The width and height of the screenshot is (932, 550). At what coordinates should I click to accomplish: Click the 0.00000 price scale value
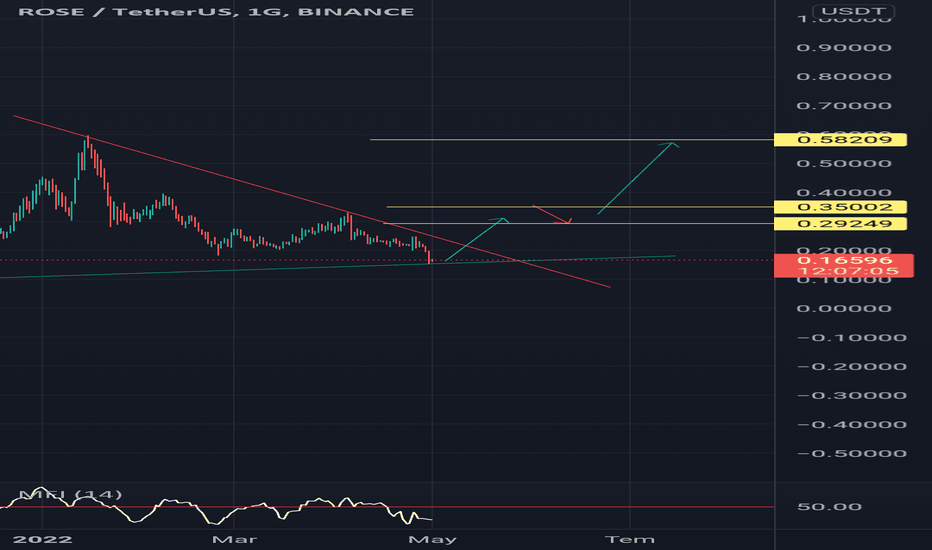(x=844, y=309)
